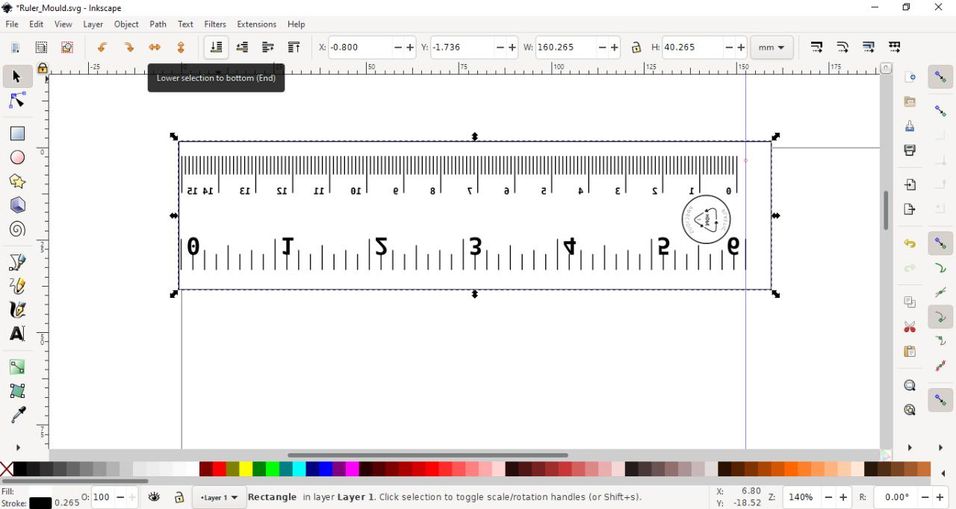Click Import file icon

pos(910,184)
